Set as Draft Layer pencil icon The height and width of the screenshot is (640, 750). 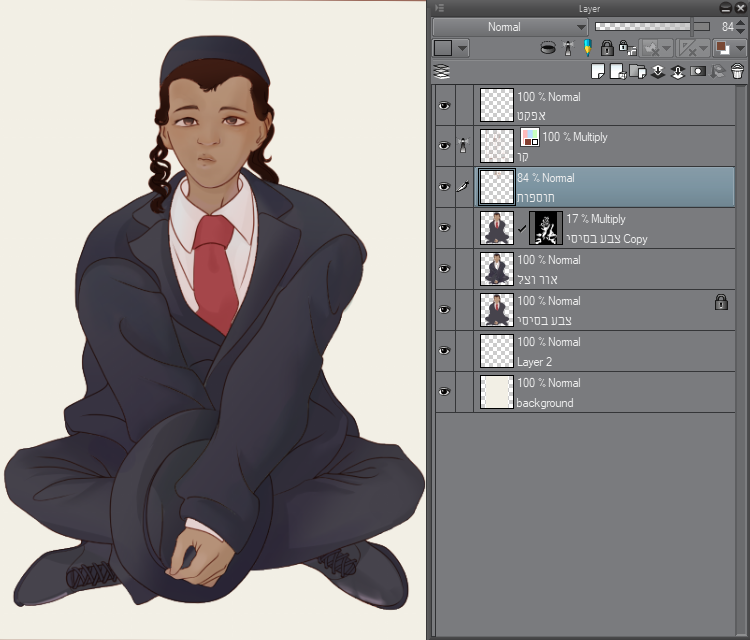pos(586,48)
